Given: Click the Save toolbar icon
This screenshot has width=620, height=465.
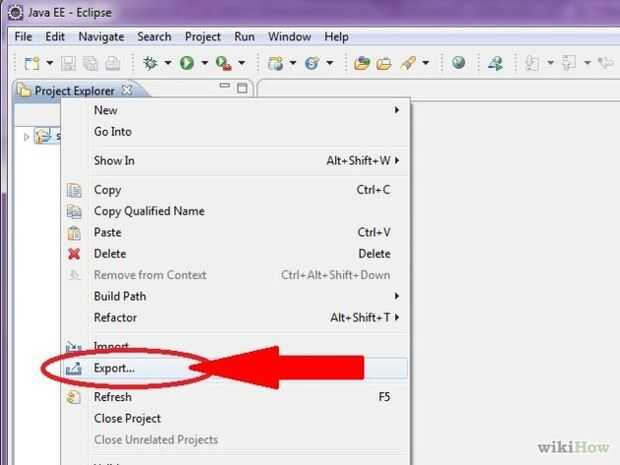Looking at the screenshot, I should [68, 63].
